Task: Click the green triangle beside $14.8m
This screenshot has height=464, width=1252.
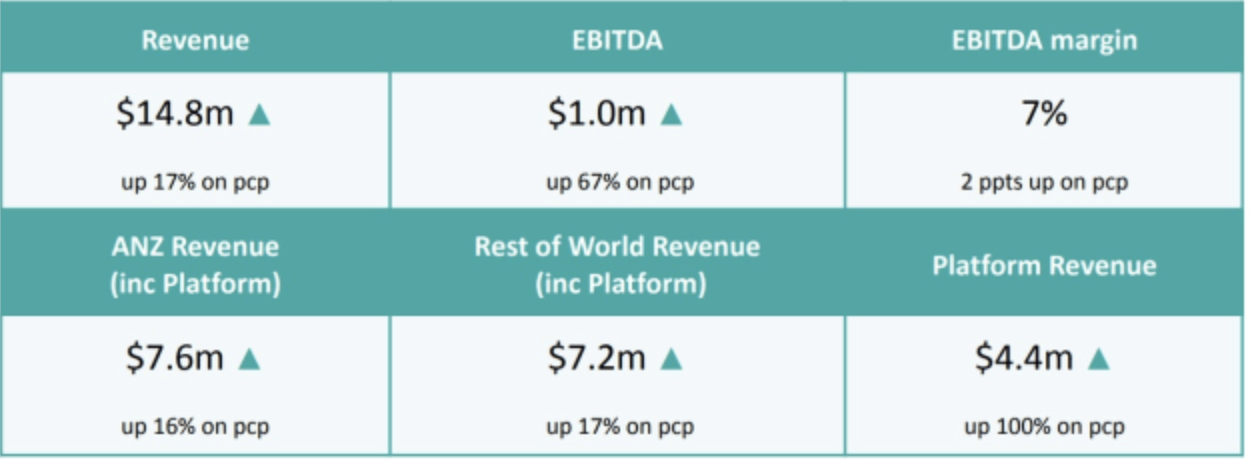Action: (x=260, y=116)
